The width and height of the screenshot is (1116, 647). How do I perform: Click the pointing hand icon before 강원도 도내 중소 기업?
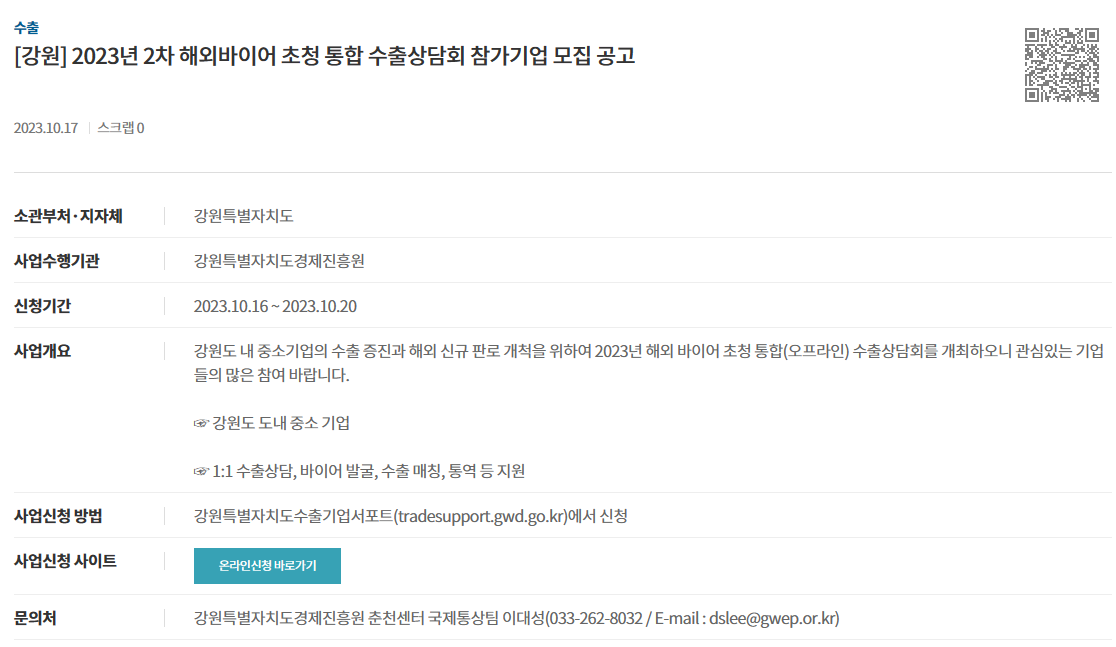(201, 424)
